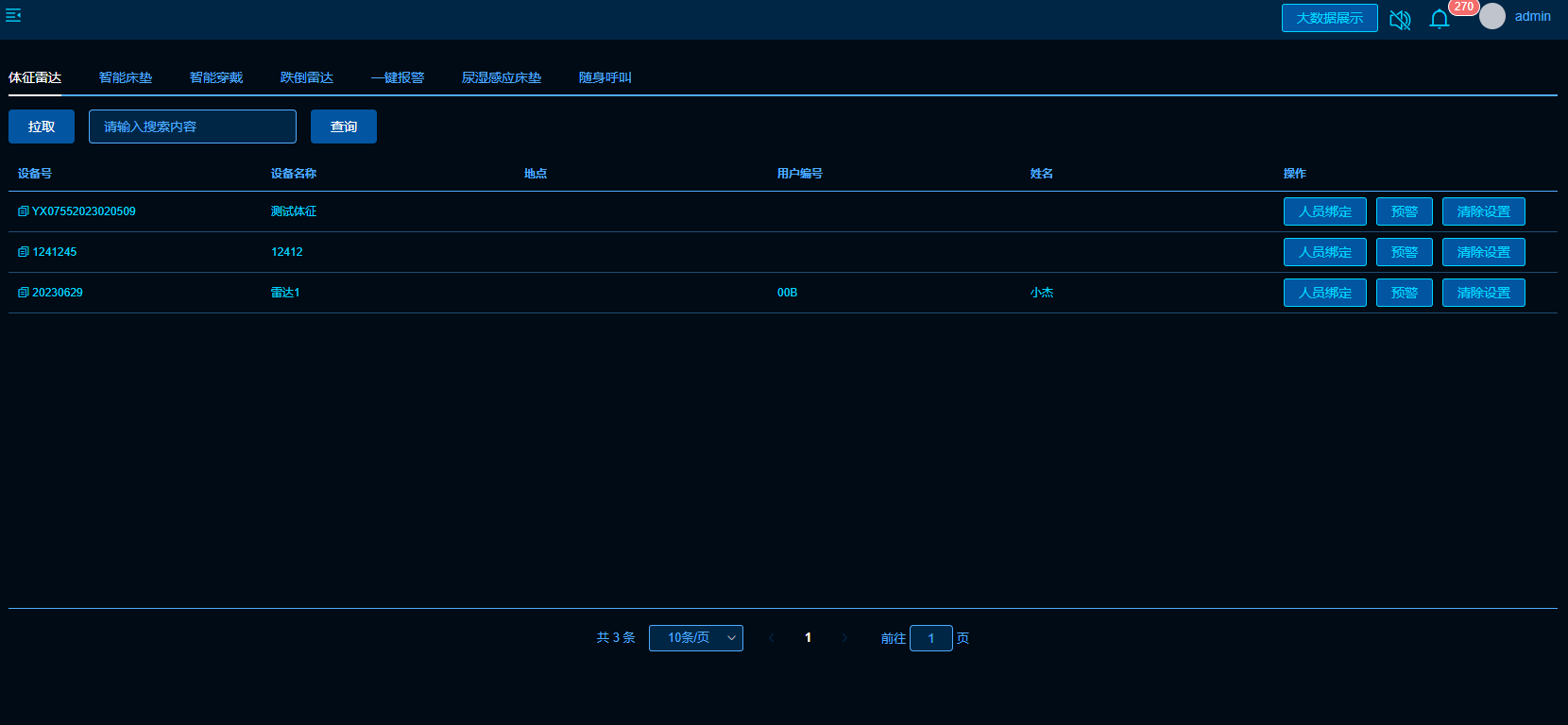
Task: Click 预警 for device YX07552023020509
Action: [1405, 211]
